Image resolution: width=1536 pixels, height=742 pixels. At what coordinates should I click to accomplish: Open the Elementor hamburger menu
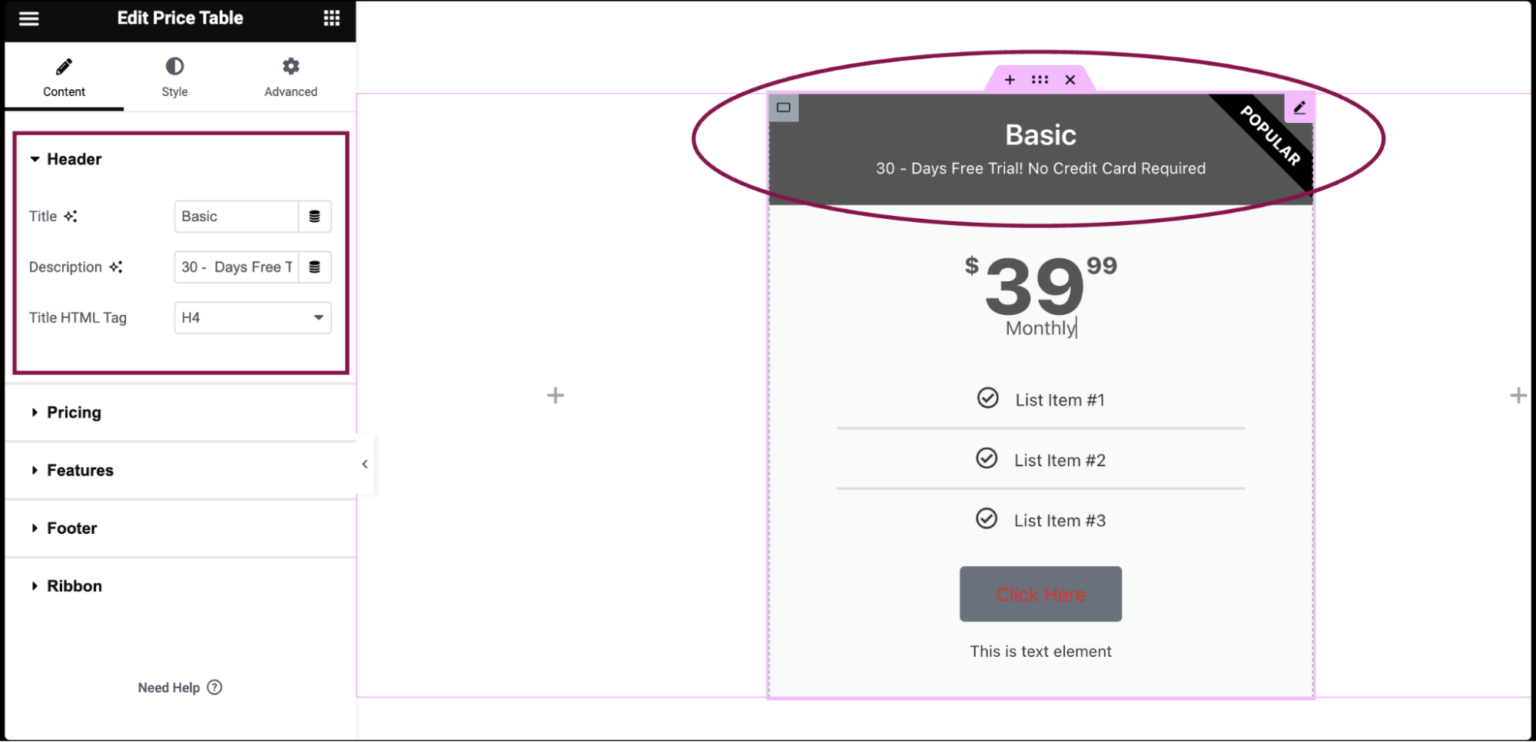[28, 18]
